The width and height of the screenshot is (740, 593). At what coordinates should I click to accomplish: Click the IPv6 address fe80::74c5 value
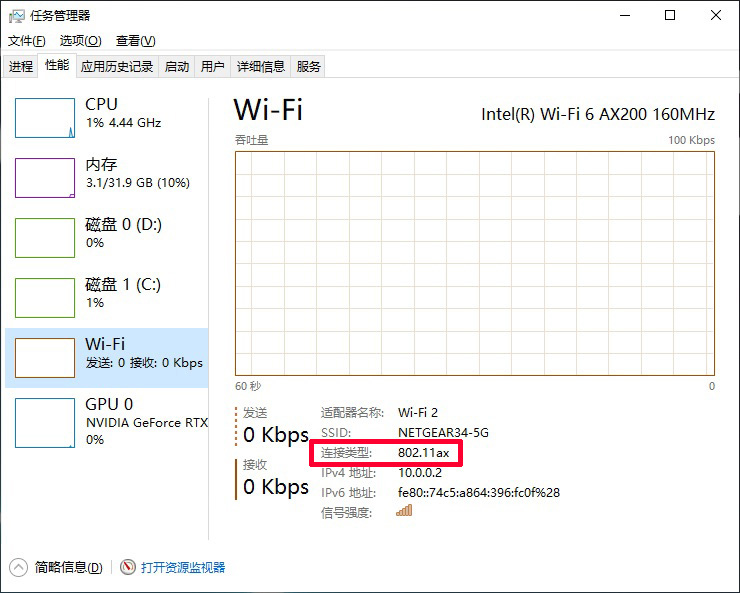coord(479,493)
